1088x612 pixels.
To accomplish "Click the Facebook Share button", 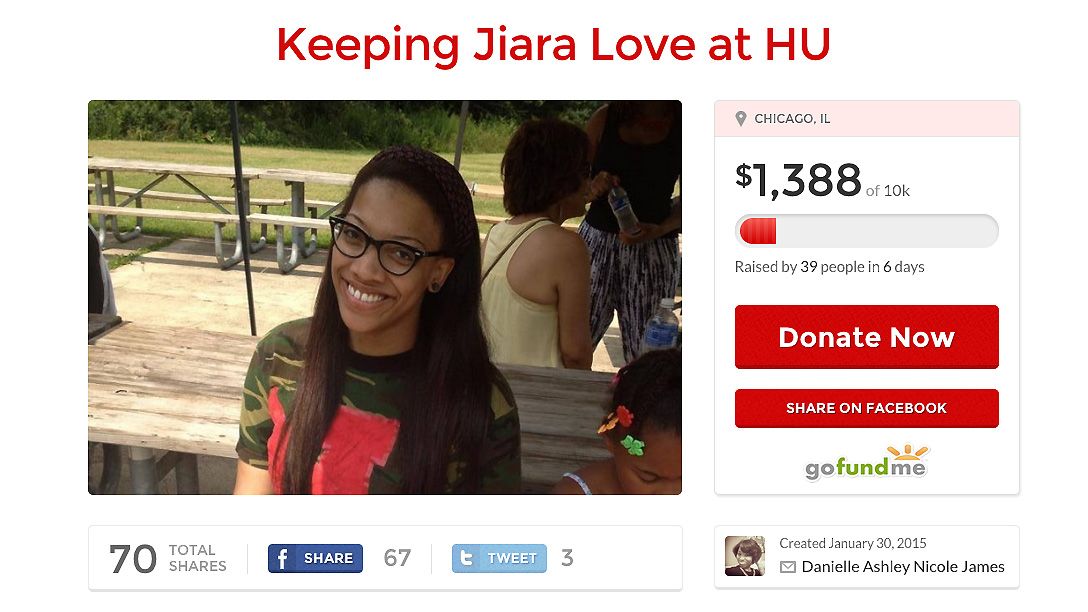I will [x=315, y=558].
